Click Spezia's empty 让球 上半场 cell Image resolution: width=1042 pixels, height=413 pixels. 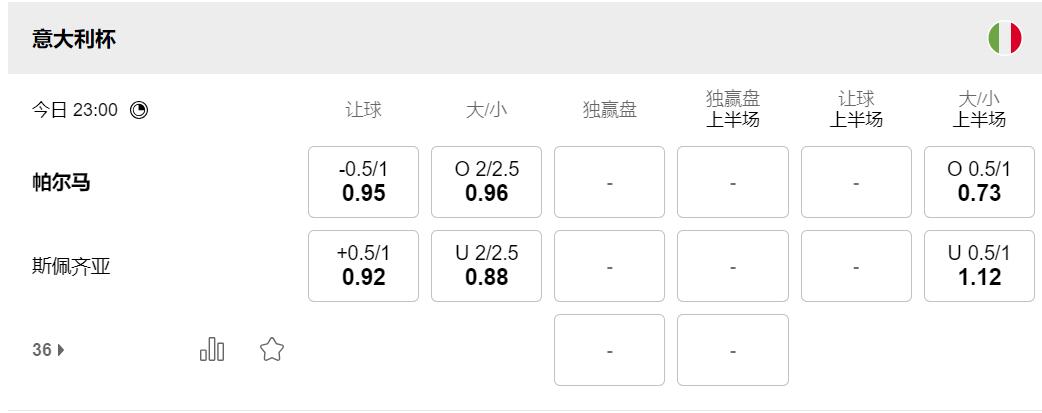[856, 266]
